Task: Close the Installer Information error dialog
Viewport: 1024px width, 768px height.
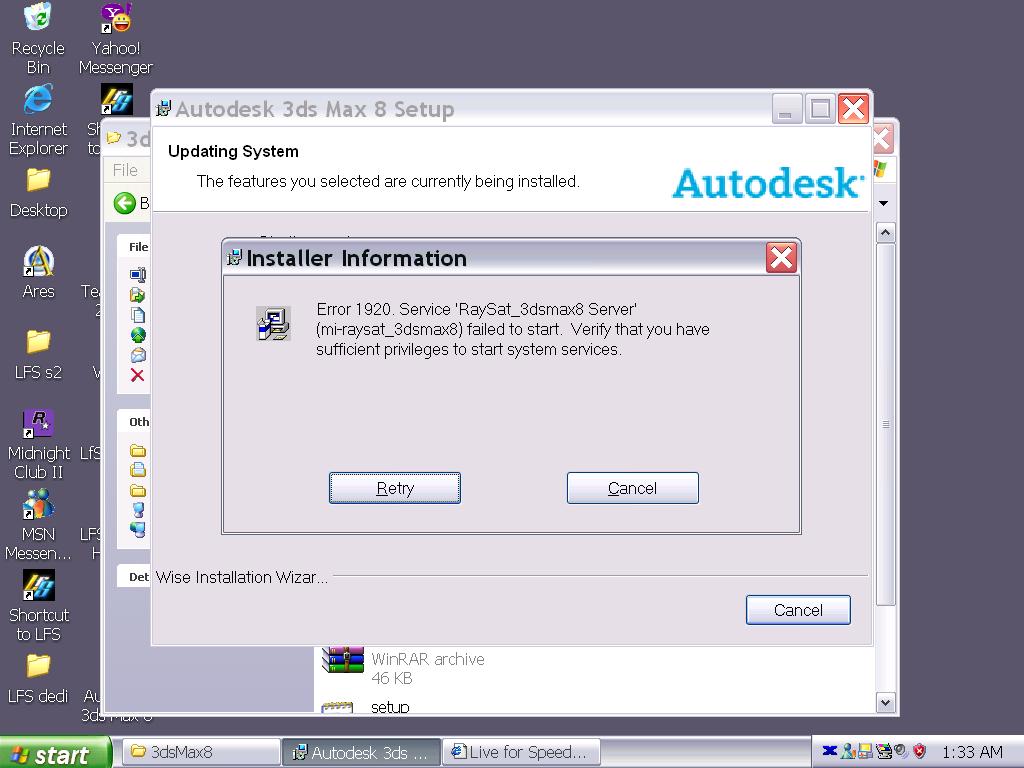Action: pyautogui.click(x=781, y=257)
